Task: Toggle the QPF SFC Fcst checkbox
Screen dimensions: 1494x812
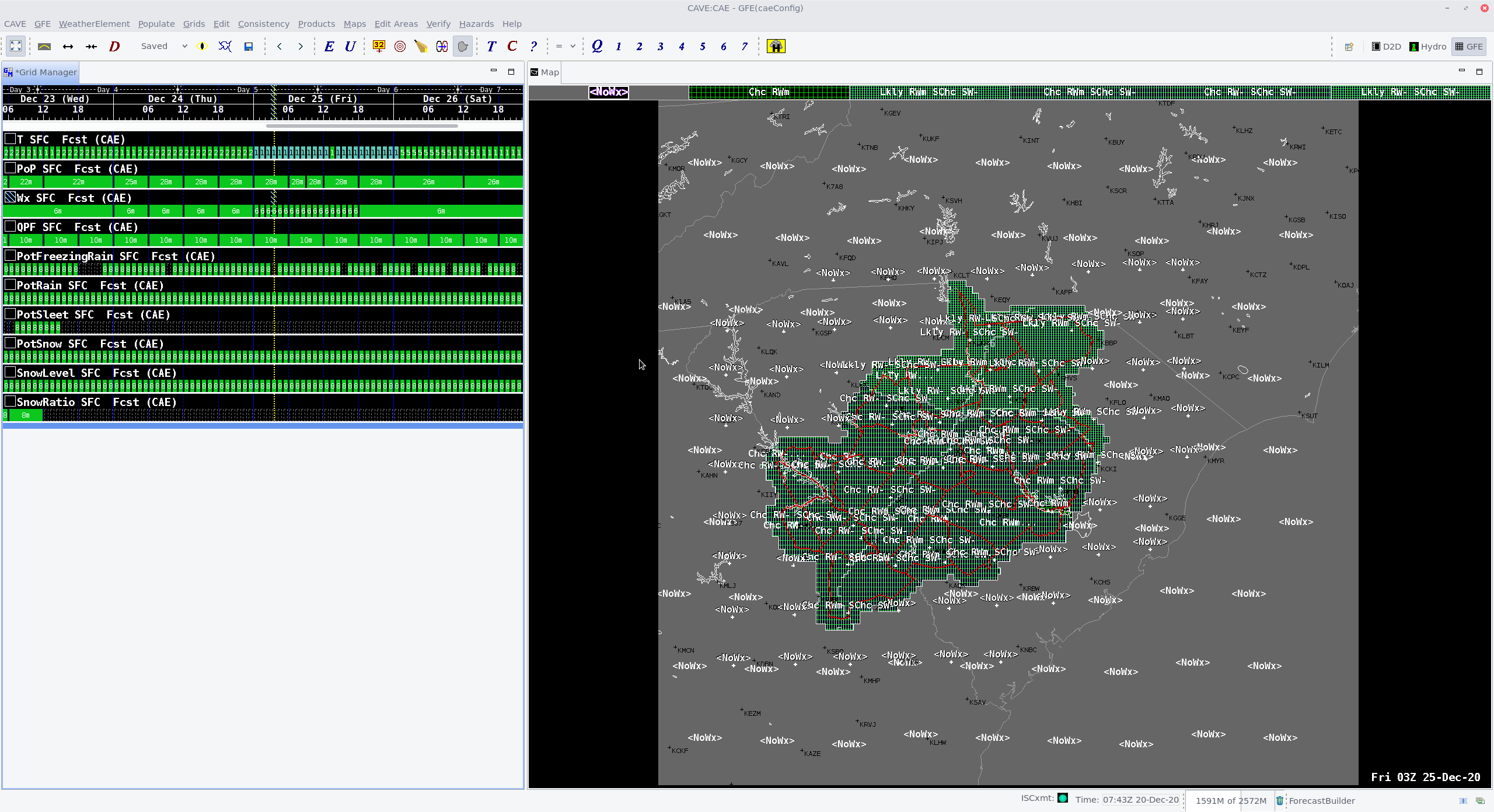Action: [10, 226]
